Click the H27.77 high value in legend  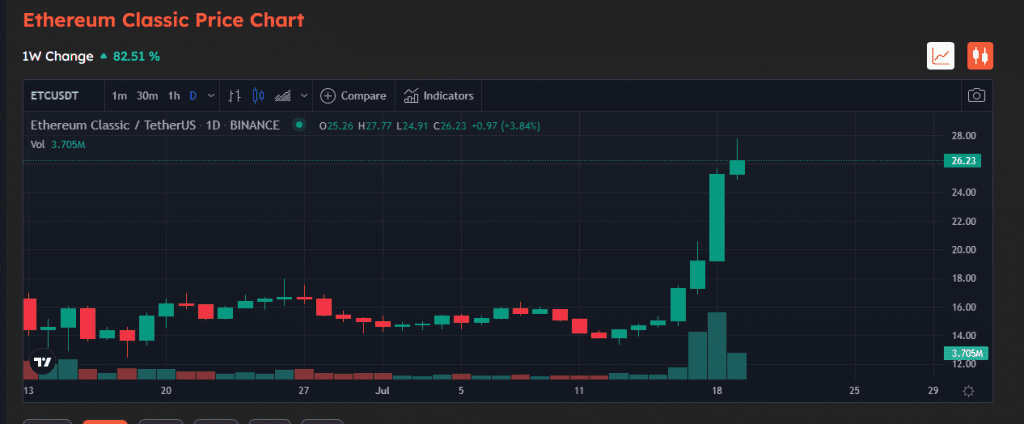(375, 125)
